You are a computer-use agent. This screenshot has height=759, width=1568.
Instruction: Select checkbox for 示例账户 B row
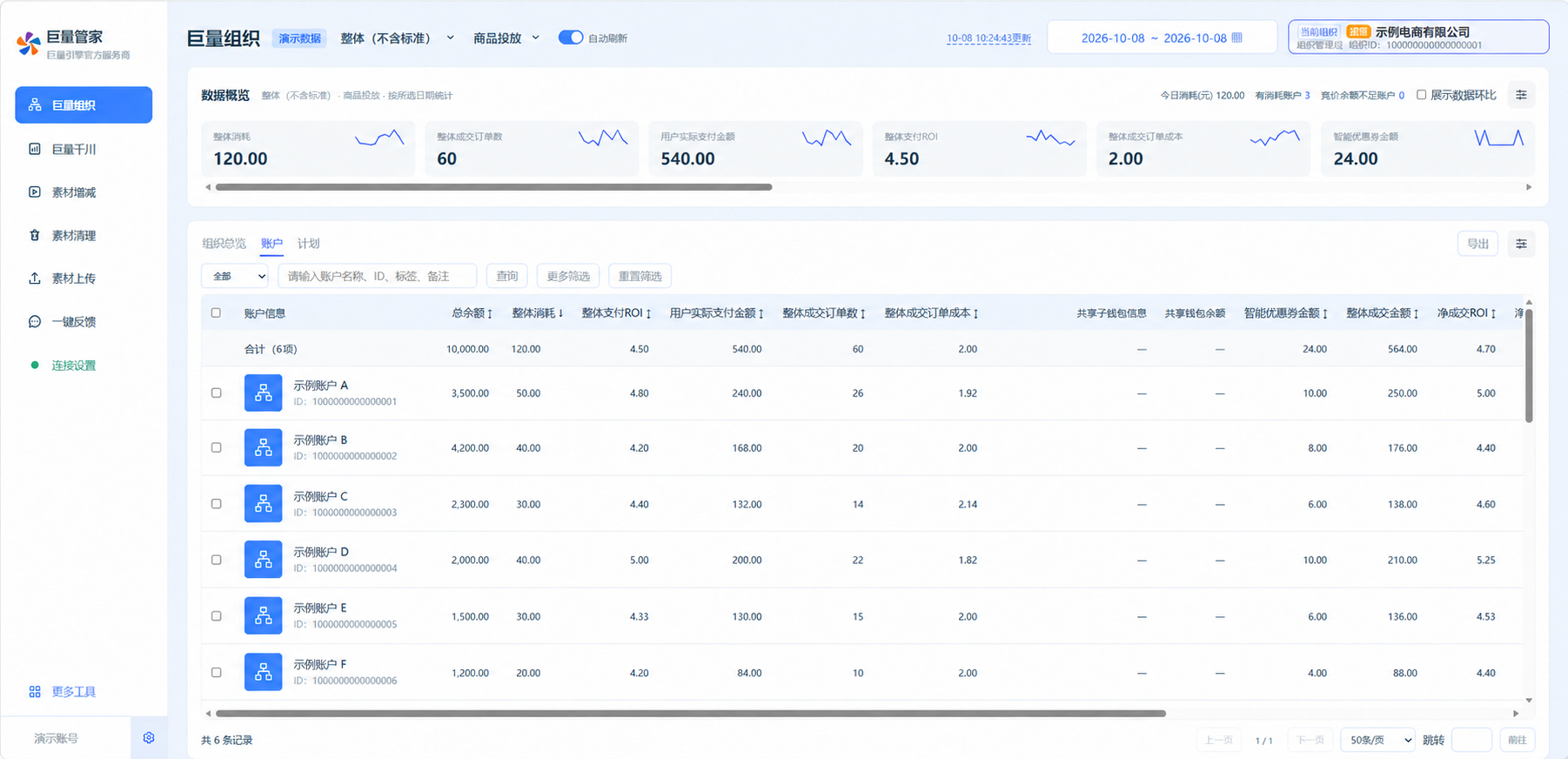216,447
